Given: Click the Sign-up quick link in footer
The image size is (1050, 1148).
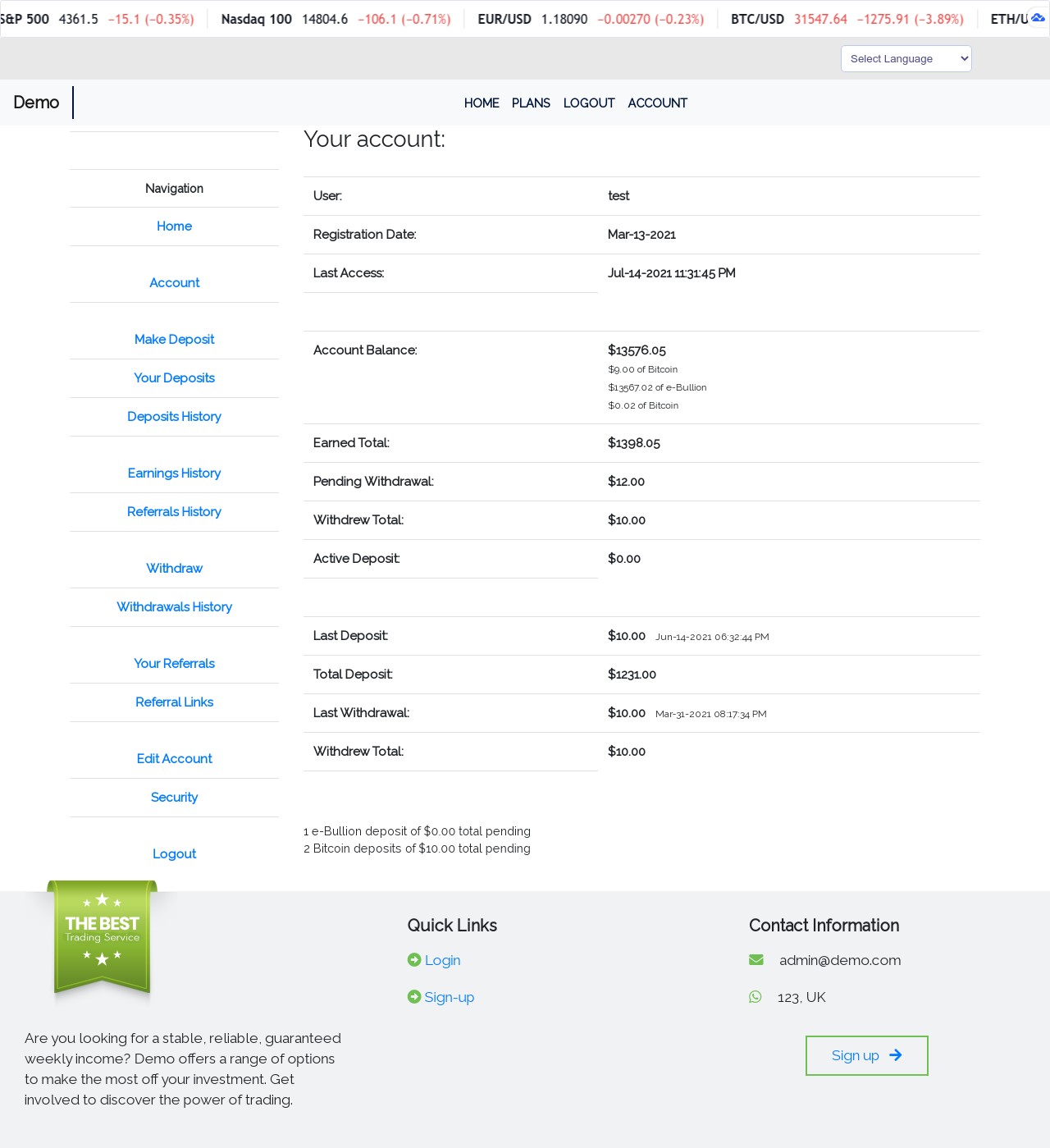Looking at the screenshot, I should coord(449,997).
